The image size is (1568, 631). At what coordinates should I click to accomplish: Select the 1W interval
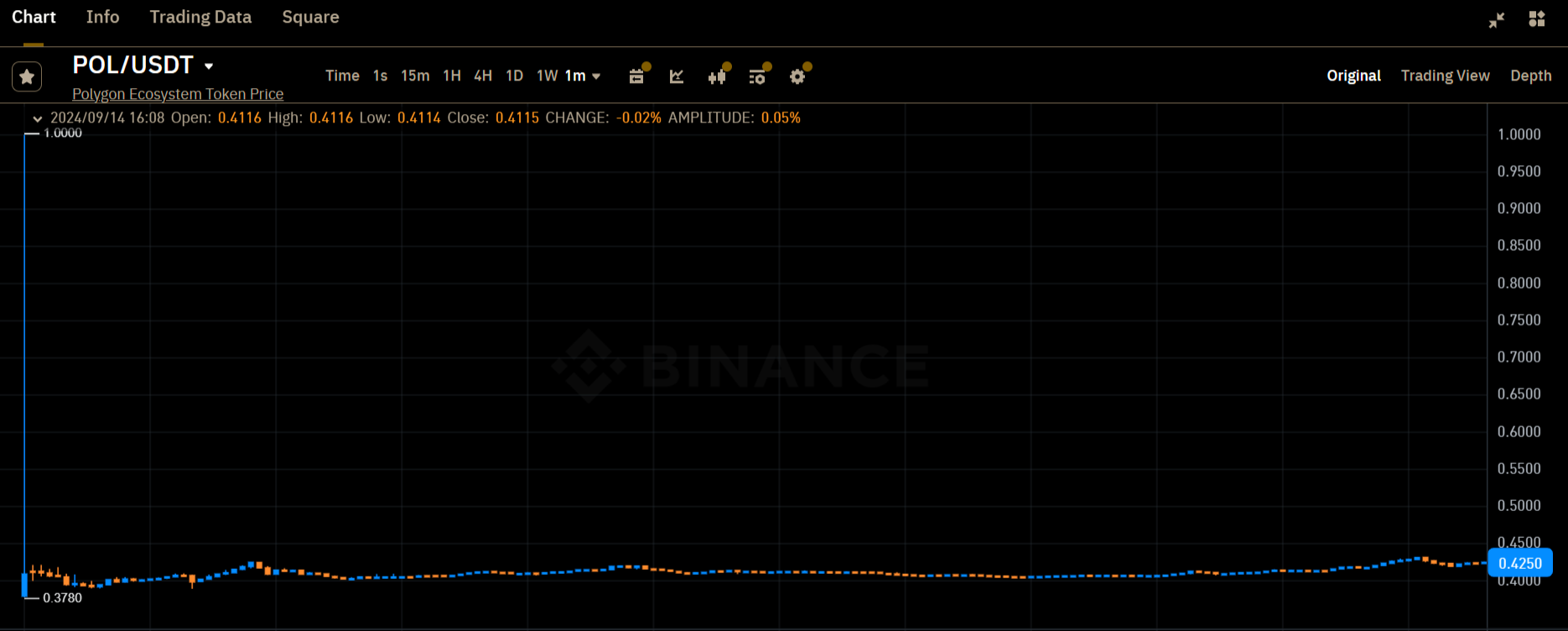pyautogui.click(x=547, y=76)
